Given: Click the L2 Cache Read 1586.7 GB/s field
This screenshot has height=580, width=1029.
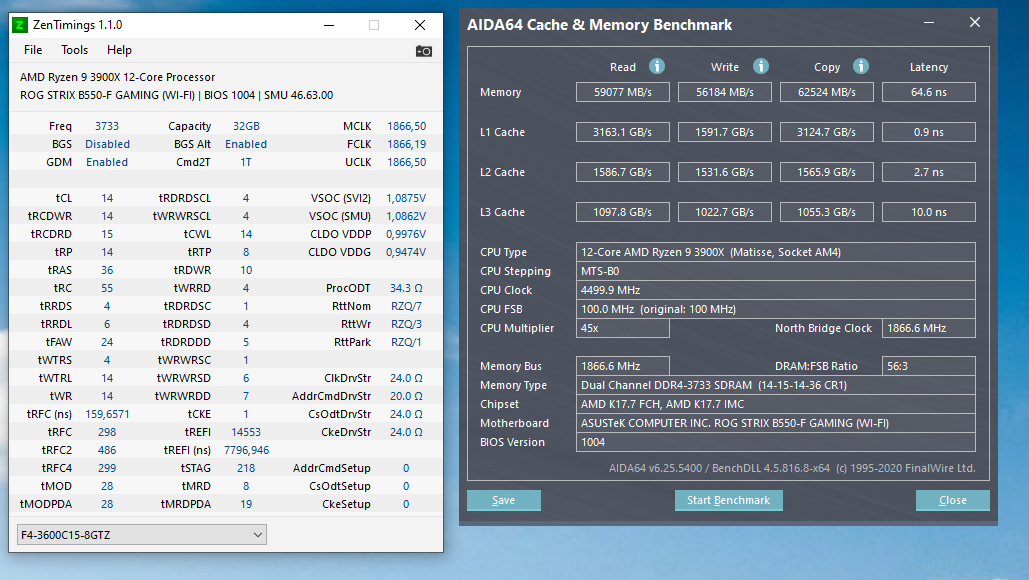Looking at the screenshot, I should coord(623,172).
